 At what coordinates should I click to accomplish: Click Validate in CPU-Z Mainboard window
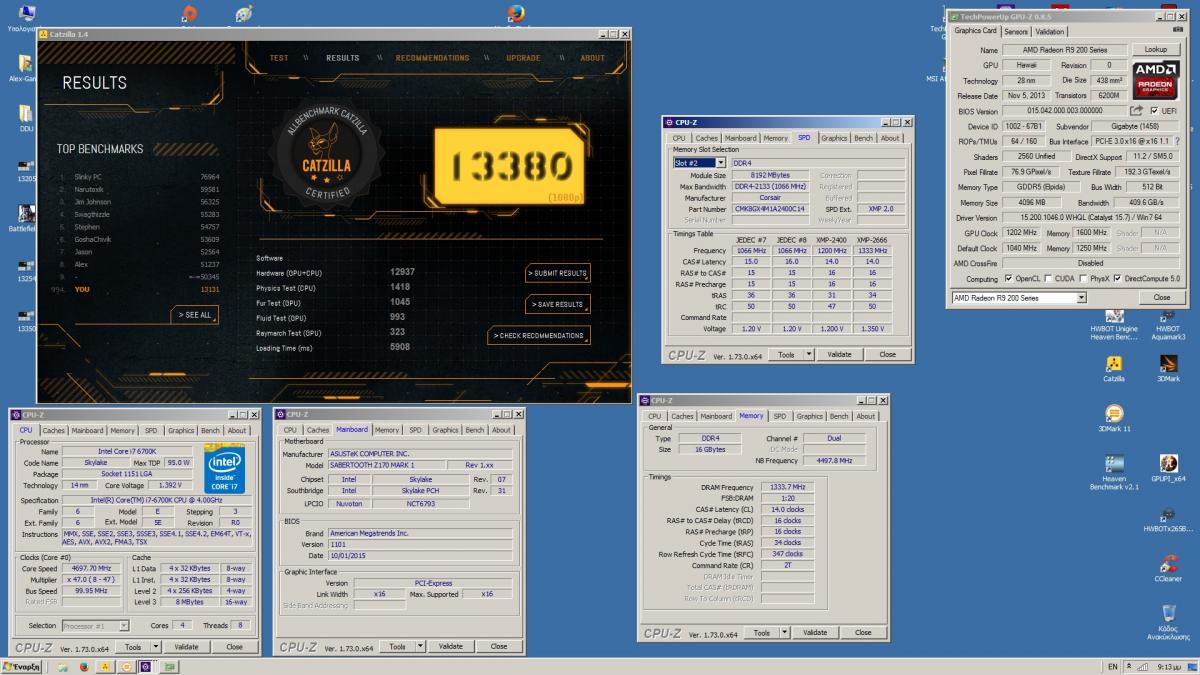pyautogui.click(x=450, y=646)
